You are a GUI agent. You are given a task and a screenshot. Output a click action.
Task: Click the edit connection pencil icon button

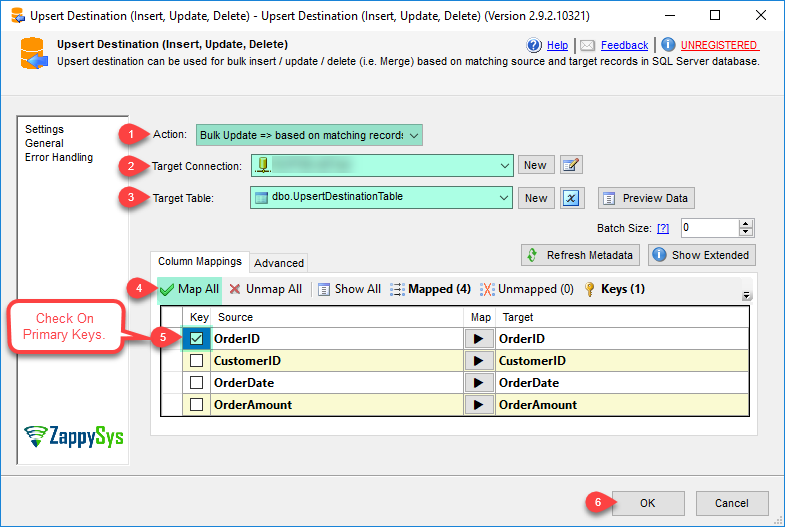(x=571, y=165)
